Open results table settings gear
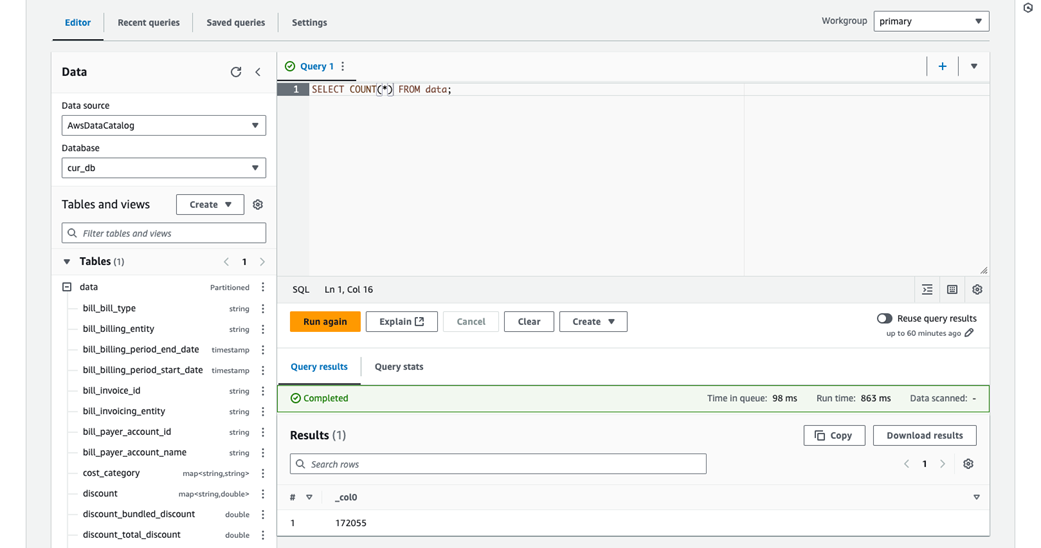The width and height of the screenshot is (1041, 548). click(969, 464)
